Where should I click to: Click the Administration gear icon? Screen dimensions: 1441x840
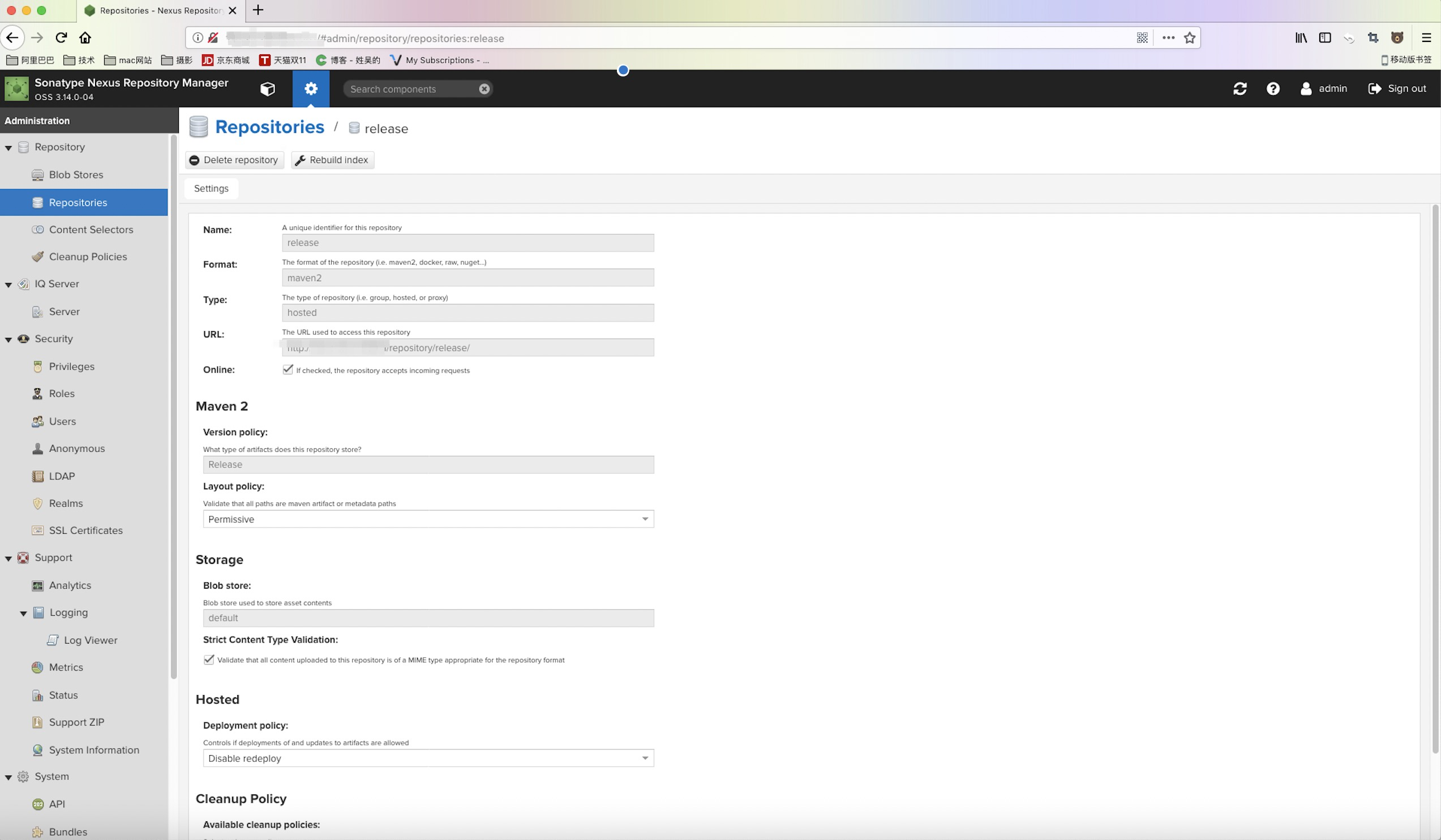tap(311, 89)
